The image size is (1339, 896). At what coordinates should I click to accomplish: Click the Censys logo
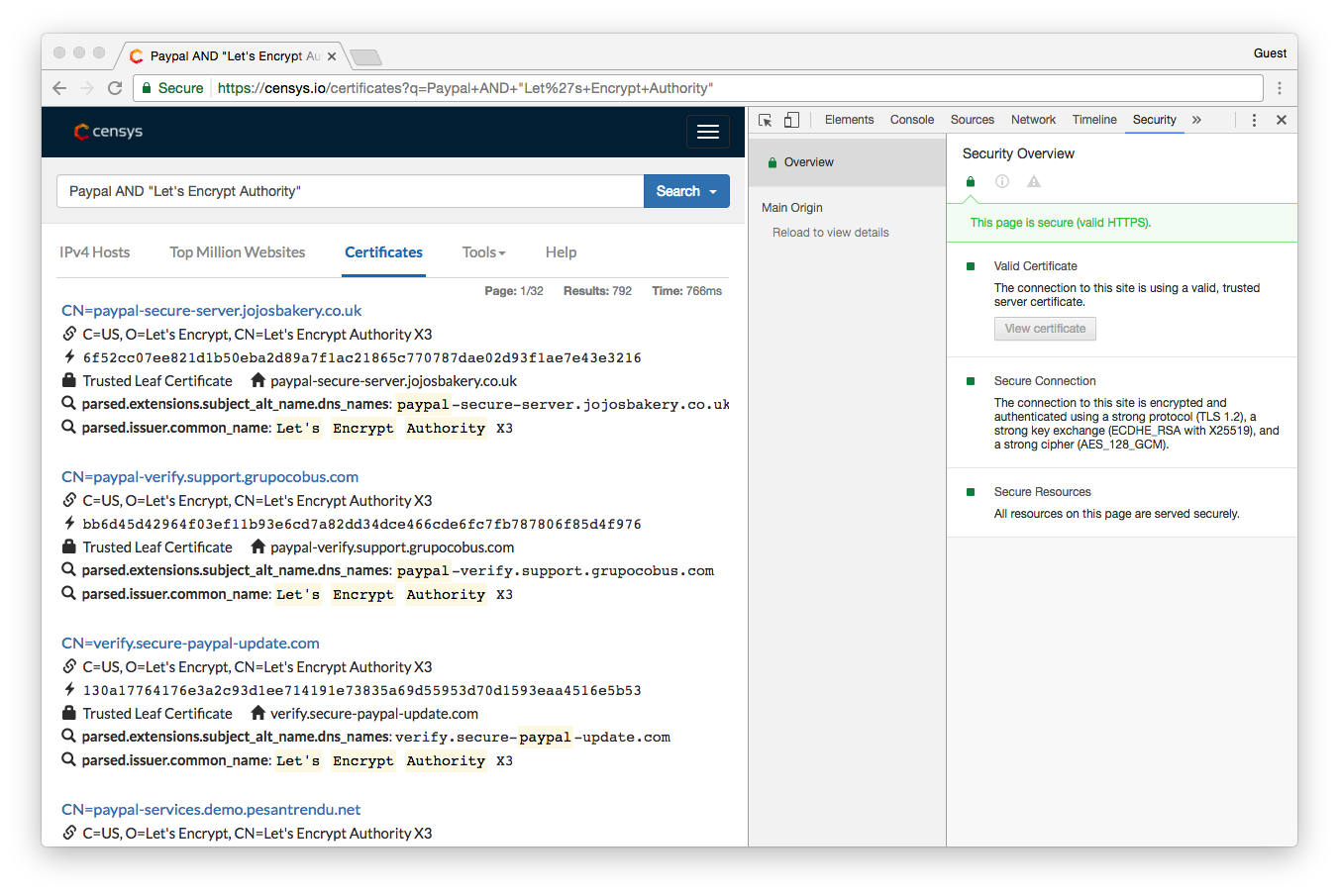pos(109,132)
